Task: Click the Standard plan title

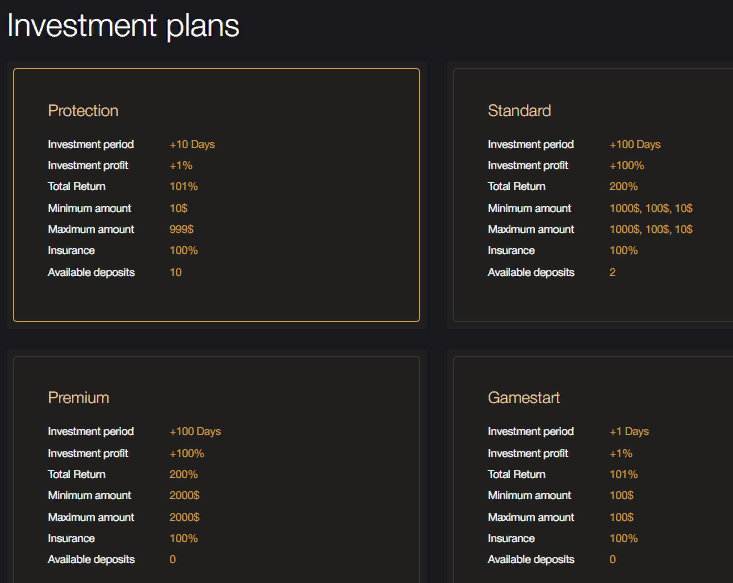Action: [x=519, y=111]
